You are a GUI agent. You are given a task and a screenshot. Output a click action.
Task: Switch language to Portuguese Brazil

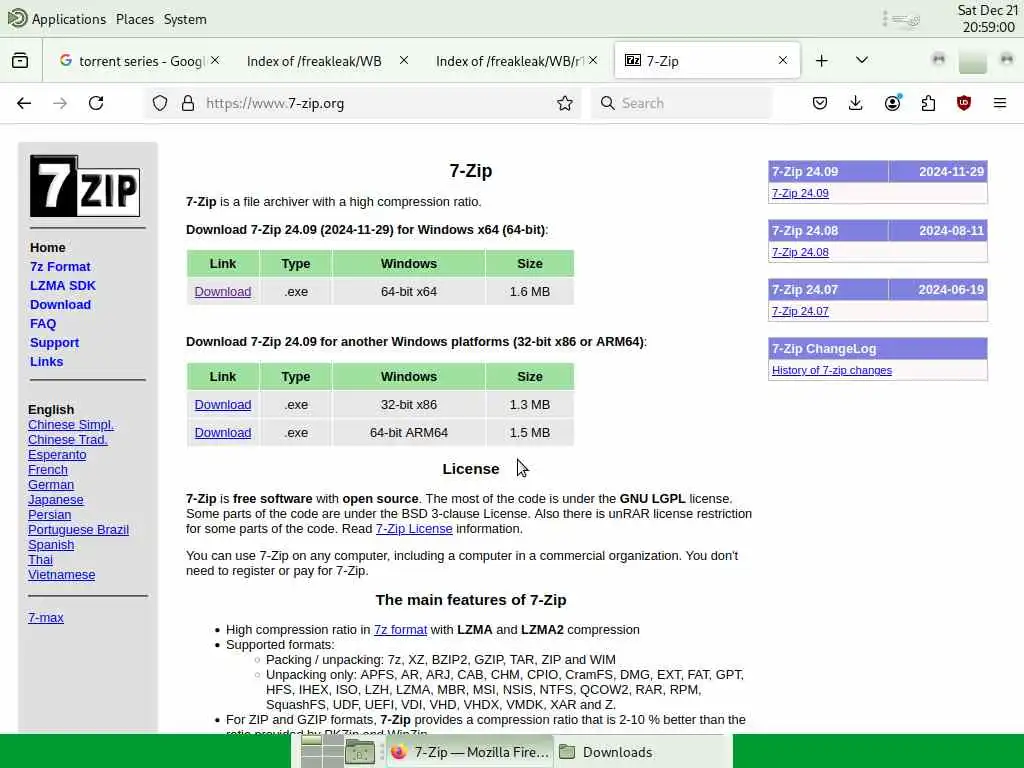click(78, 530)
